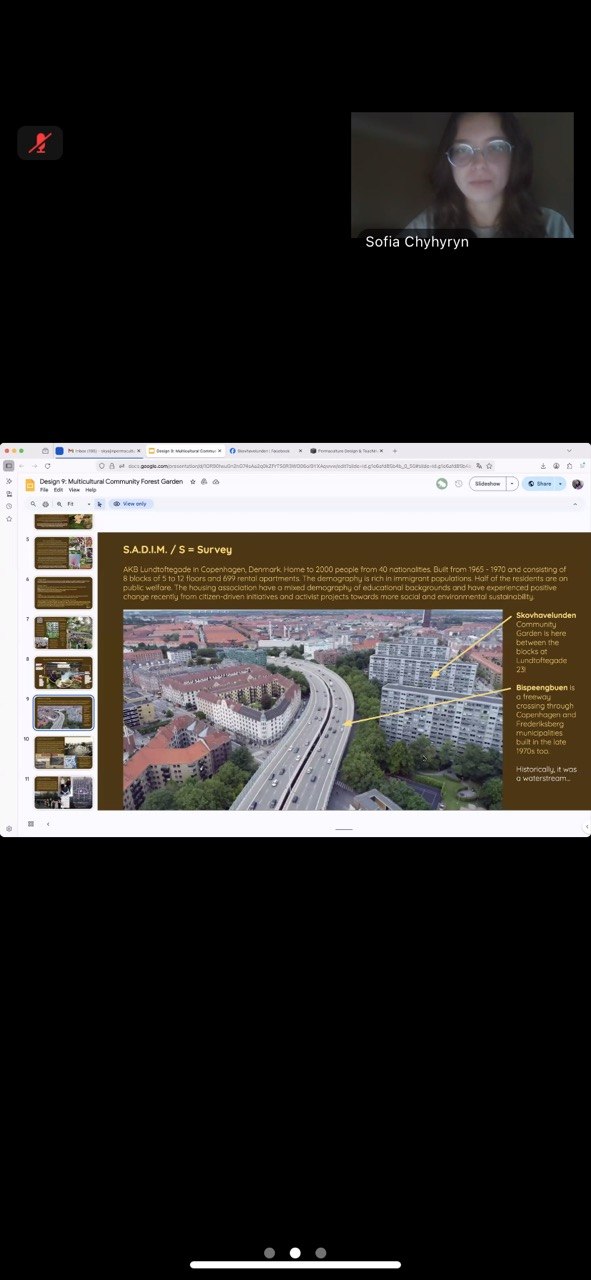
Task: Open grid view of slides
Action: [x=31, y=824]
